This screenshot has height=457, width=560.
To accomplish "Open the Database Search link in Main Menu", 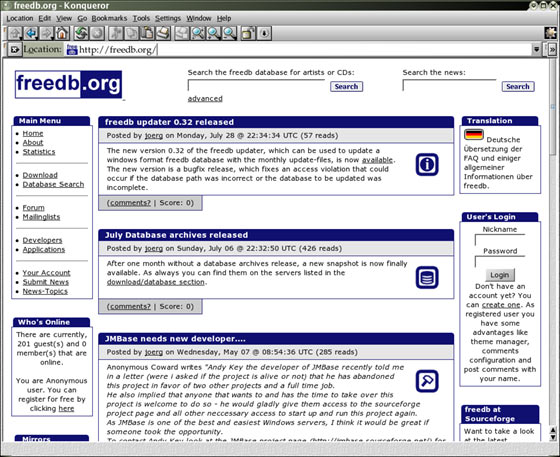I will click(x=53, y=185).
